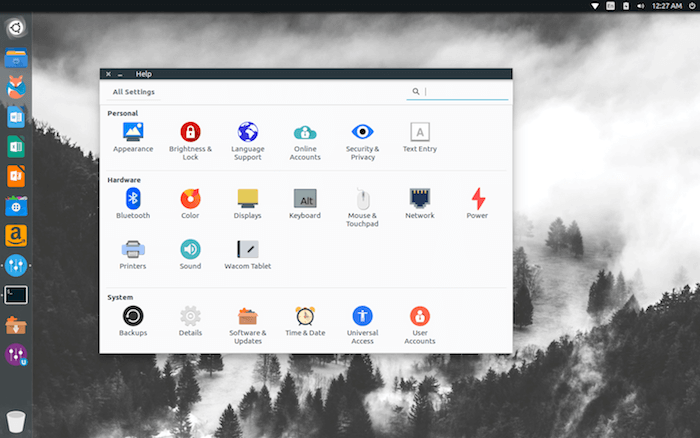Open Amazon launcher icon
This screenshot has height=438, width=700.
(16, 236)
